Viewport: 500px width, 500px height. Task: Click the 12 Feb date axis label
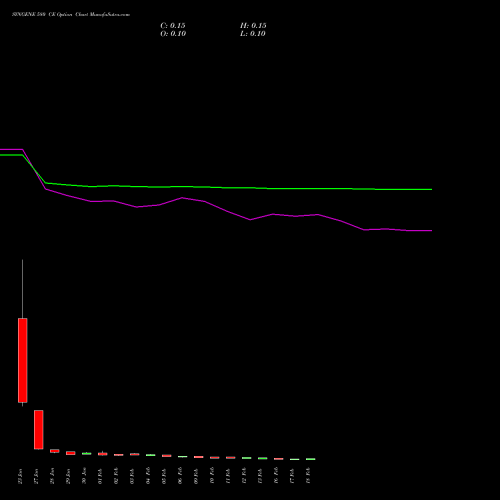coord(245,476)
